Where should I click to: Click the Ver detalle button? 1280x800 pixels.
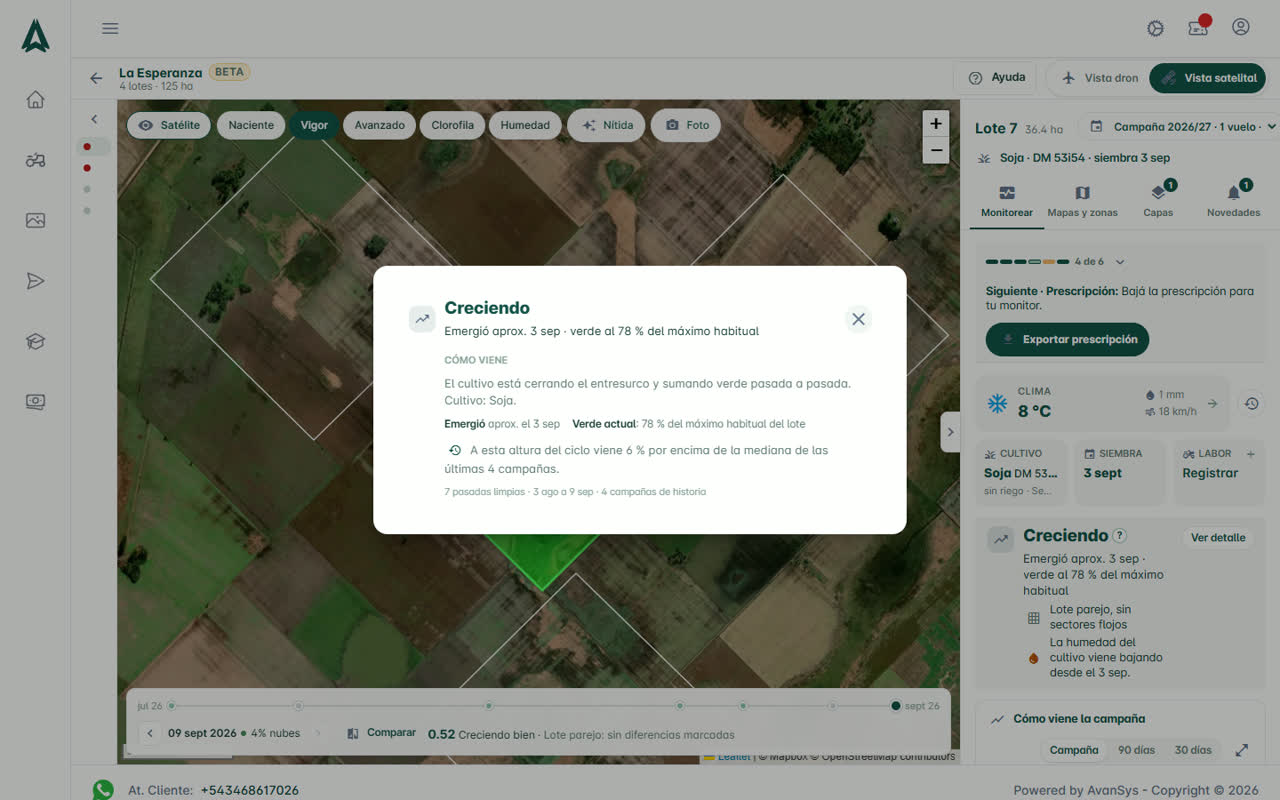click(1218, 538)
